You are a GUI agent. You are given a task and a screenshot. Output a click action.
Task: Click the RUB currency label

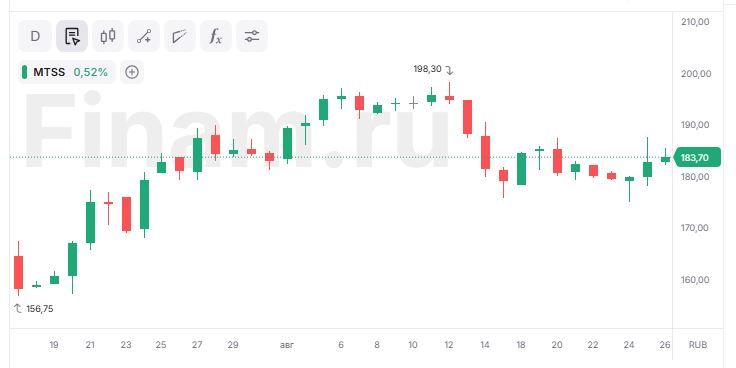point(698,345)
